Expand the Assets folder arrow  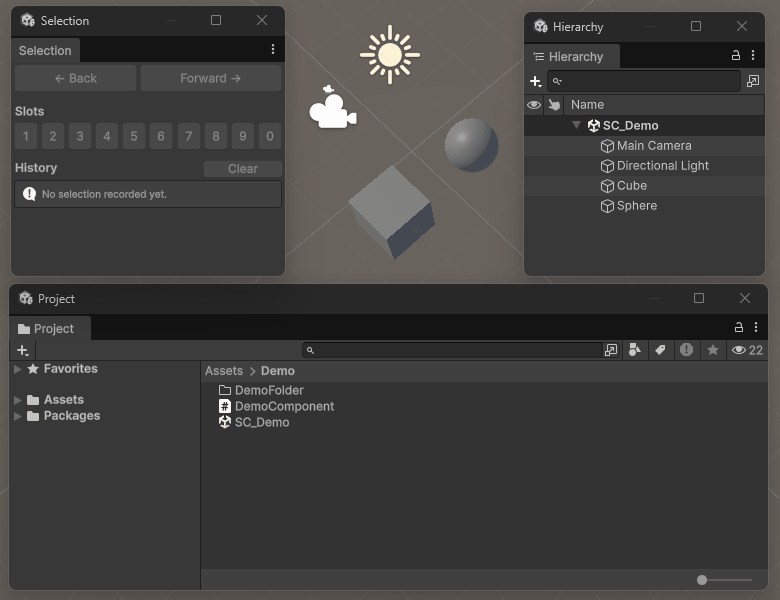pos(17,400)
